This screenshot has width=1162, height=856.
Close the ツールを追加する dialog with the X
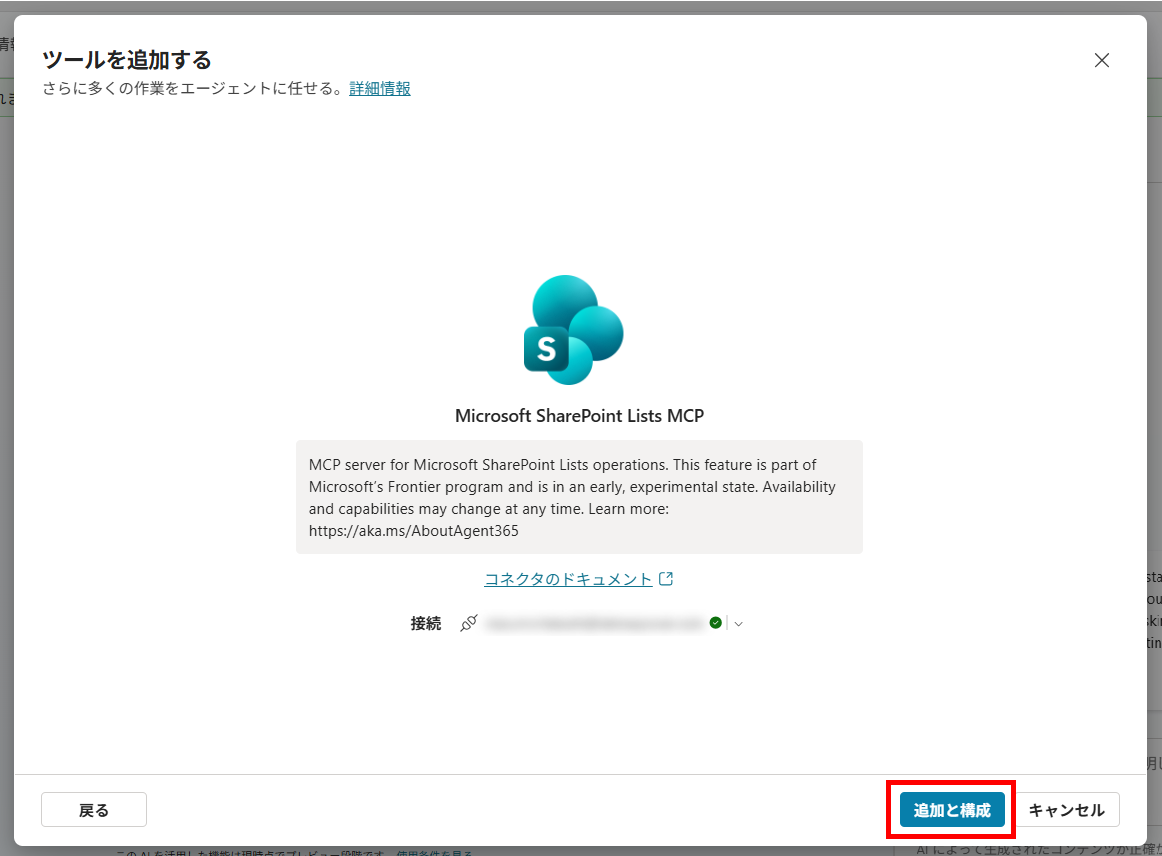(1101, 60)
